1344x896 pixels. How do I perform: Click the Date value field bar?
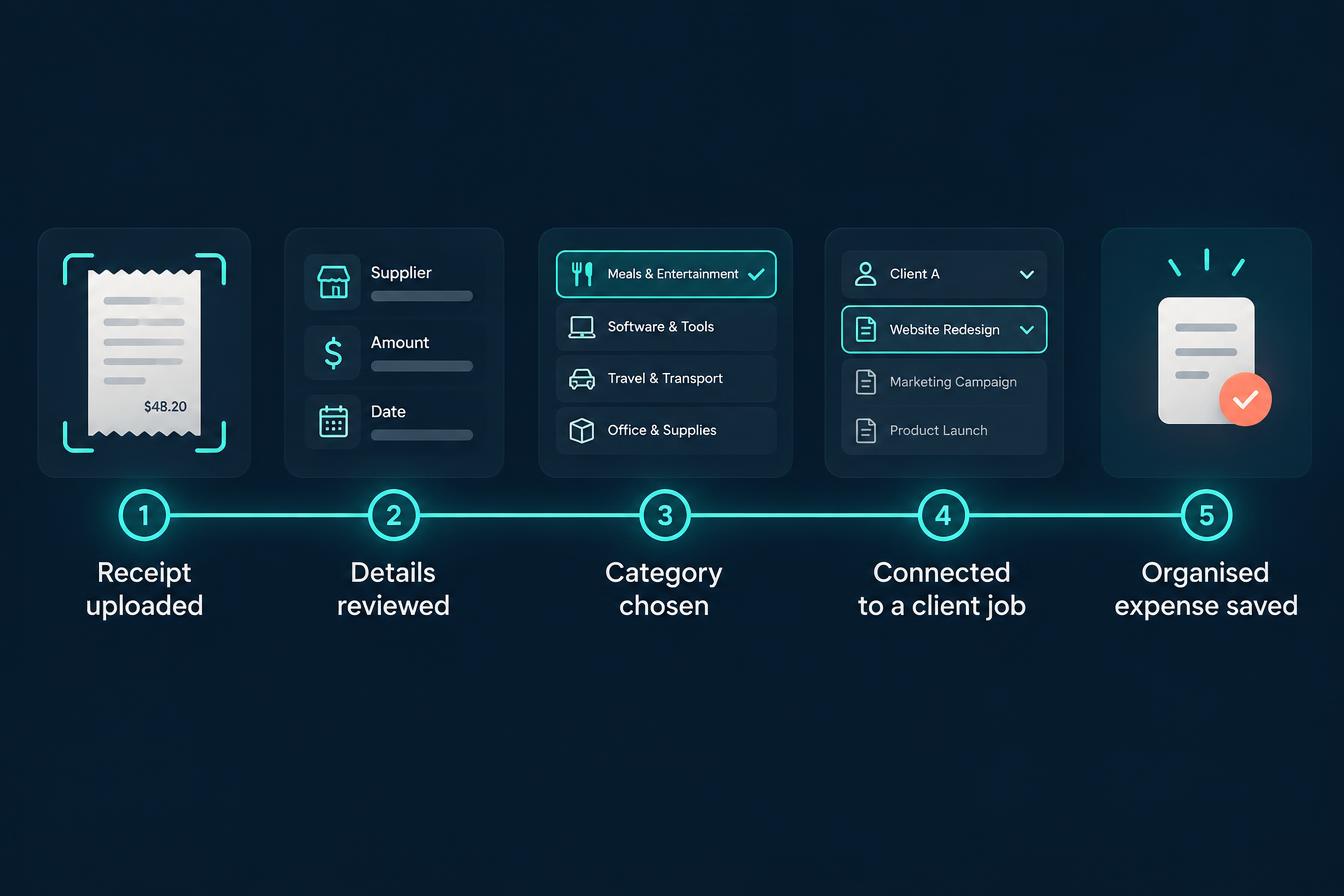tap(422, 435)
